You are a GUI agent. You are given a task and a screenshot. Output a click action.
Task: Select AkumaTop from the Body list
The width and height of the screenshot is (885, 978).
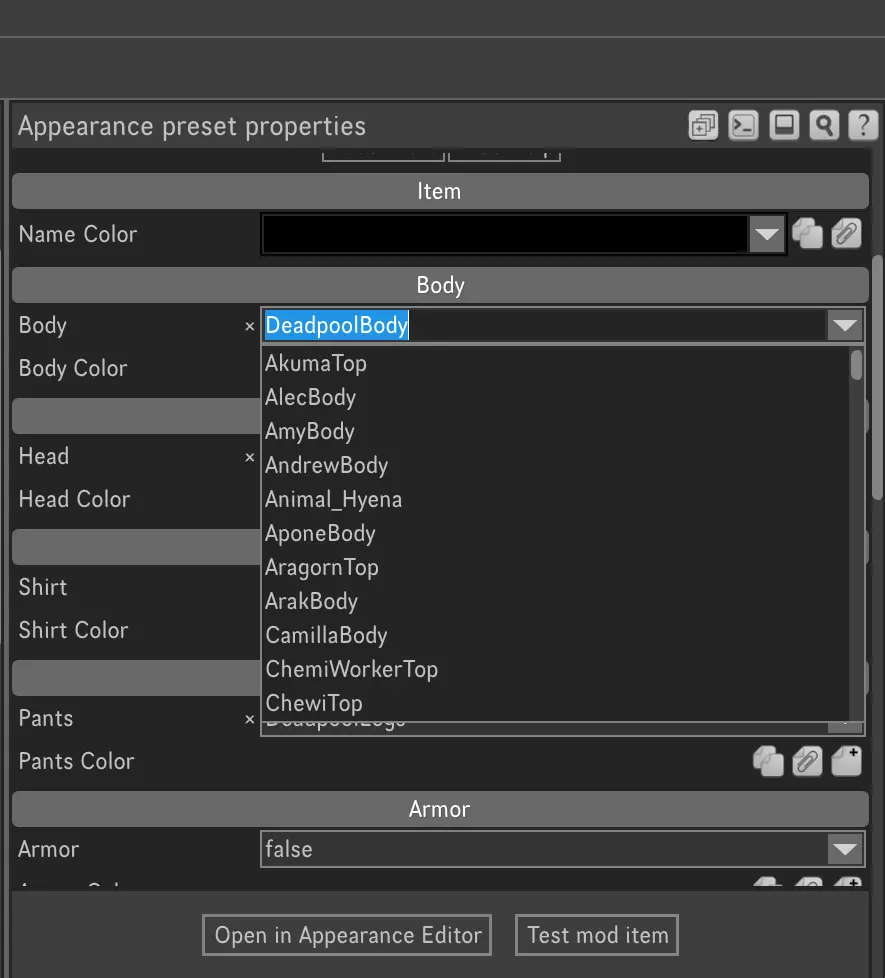tap(316, 363)
